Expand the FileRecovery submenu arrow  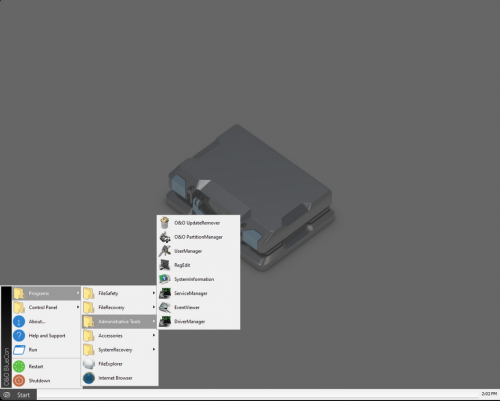154,307
